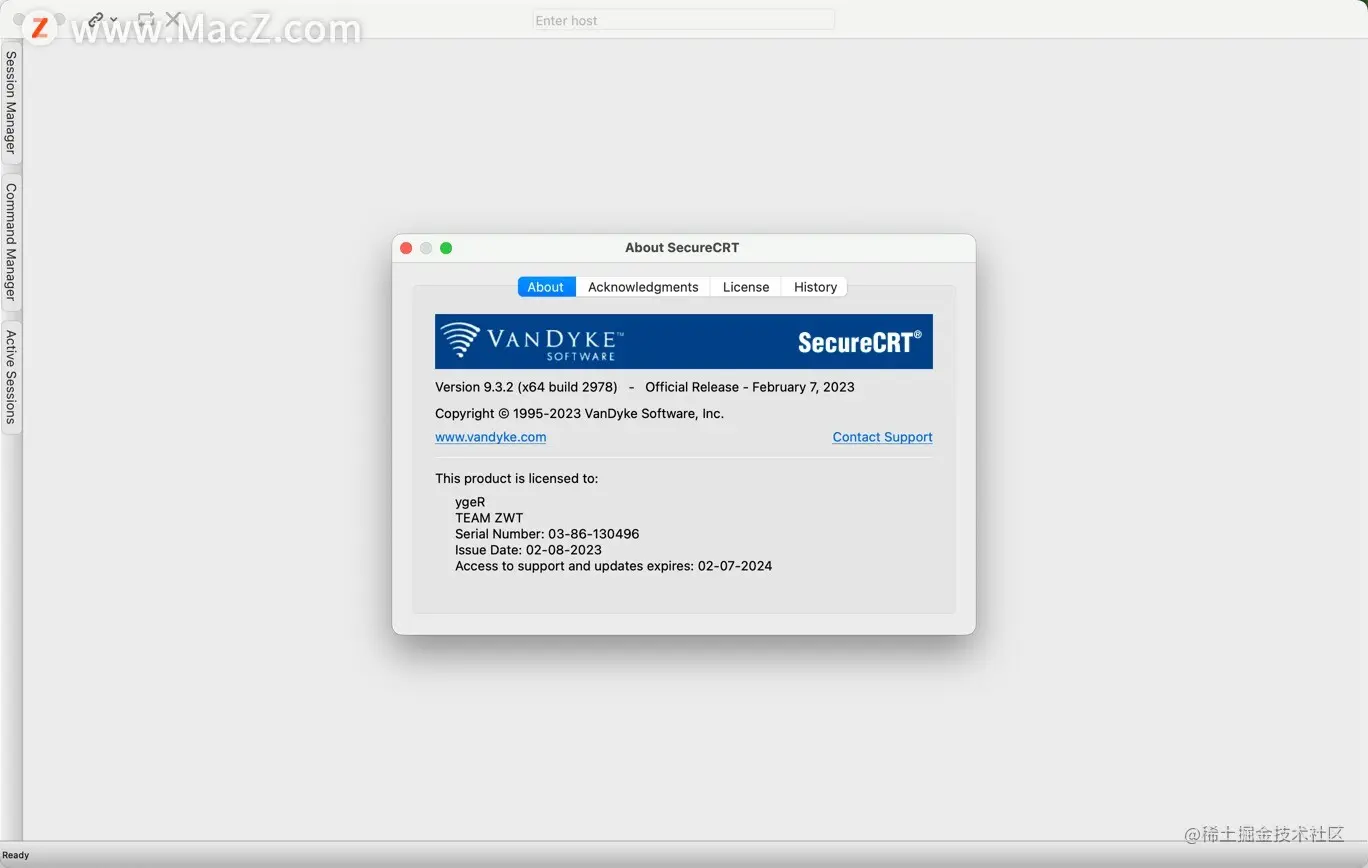Focus the Enter host field
The height and width of the screenshot is (868, 1368).
[684, 20]
